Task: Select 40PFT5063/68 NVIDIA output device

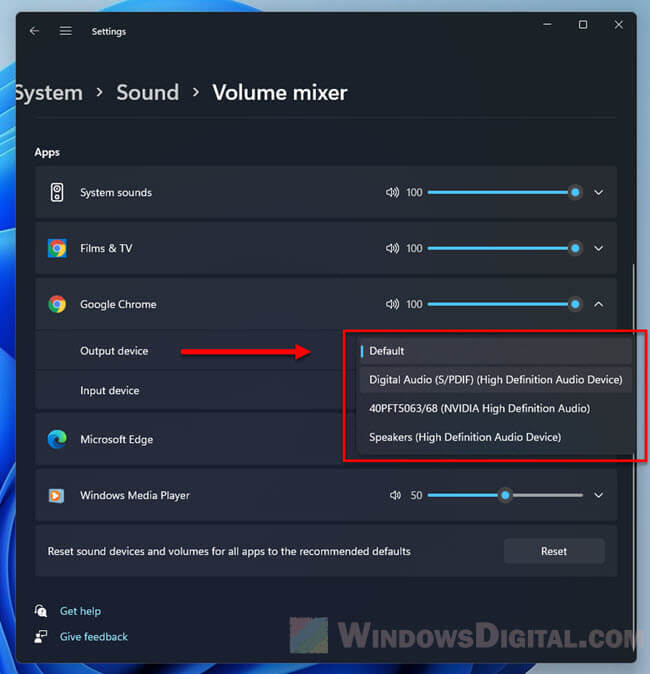Action: click(x=495, y=408)
